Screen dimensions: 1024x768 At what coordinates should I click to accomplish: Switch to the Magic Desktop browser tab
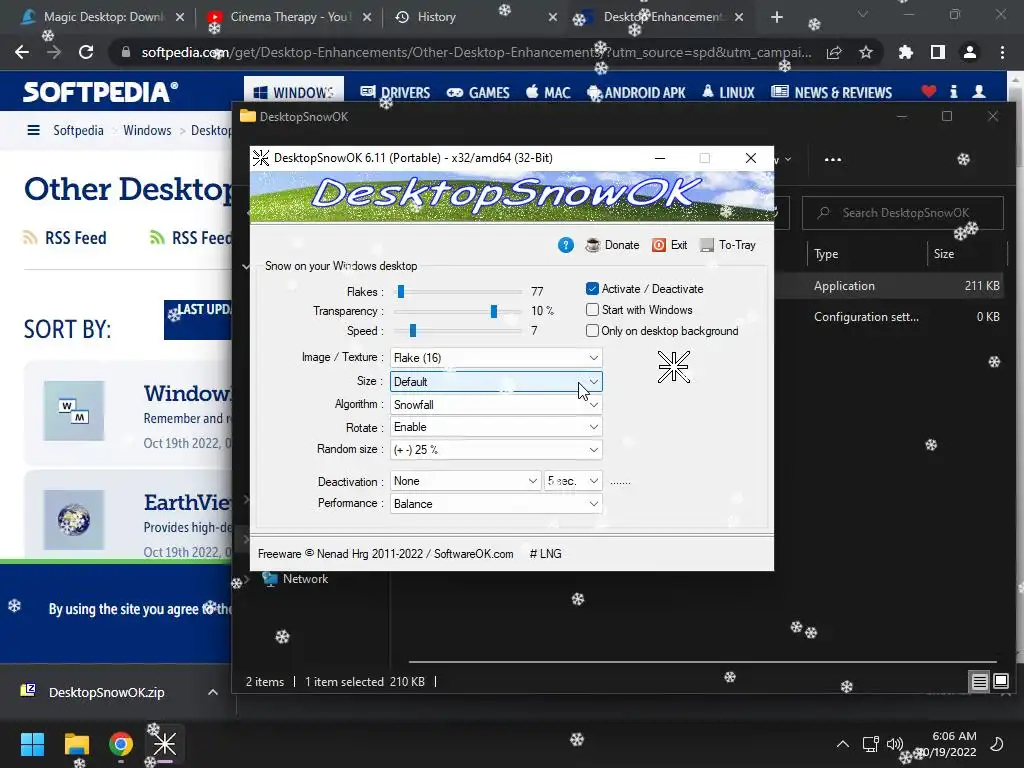[103, 17]
